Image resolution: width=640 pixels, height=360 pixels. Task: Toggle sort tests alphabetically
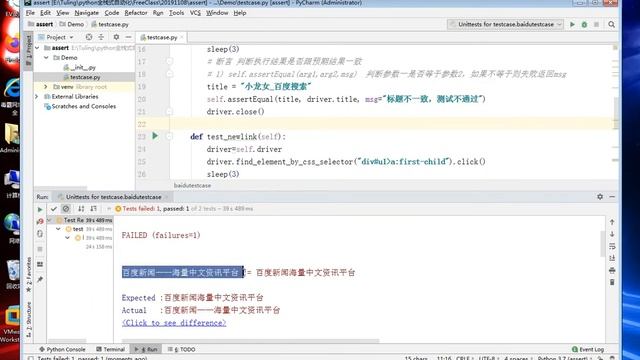81,209
